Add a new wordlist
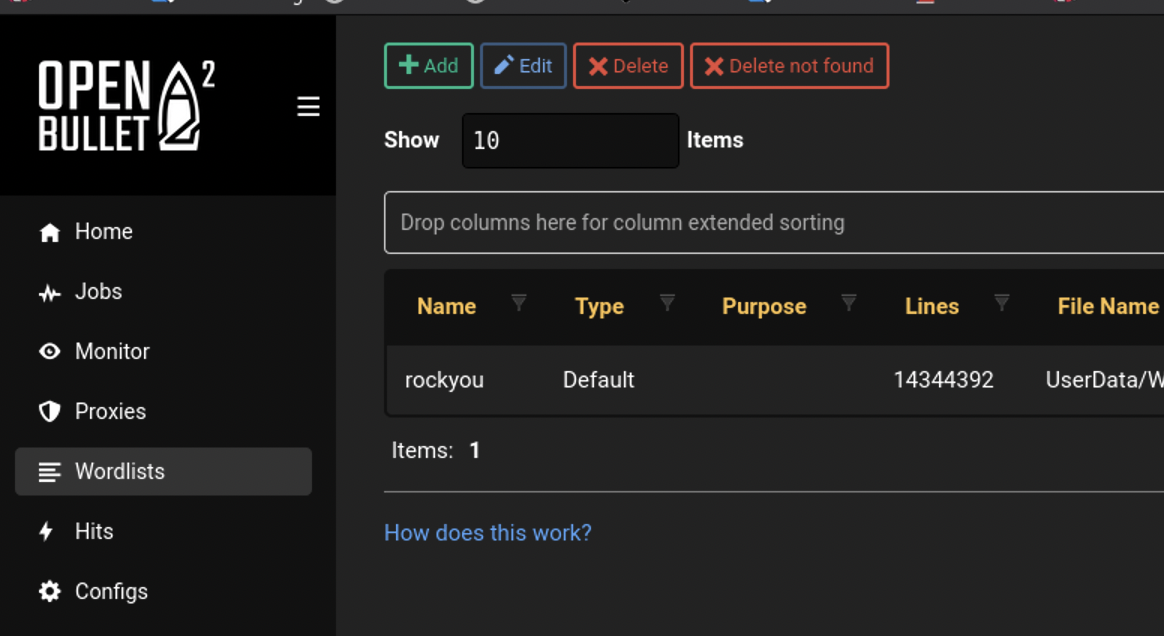Image resolution: width=1164 pixels, height=636 pixels. [x=429, y=66]
